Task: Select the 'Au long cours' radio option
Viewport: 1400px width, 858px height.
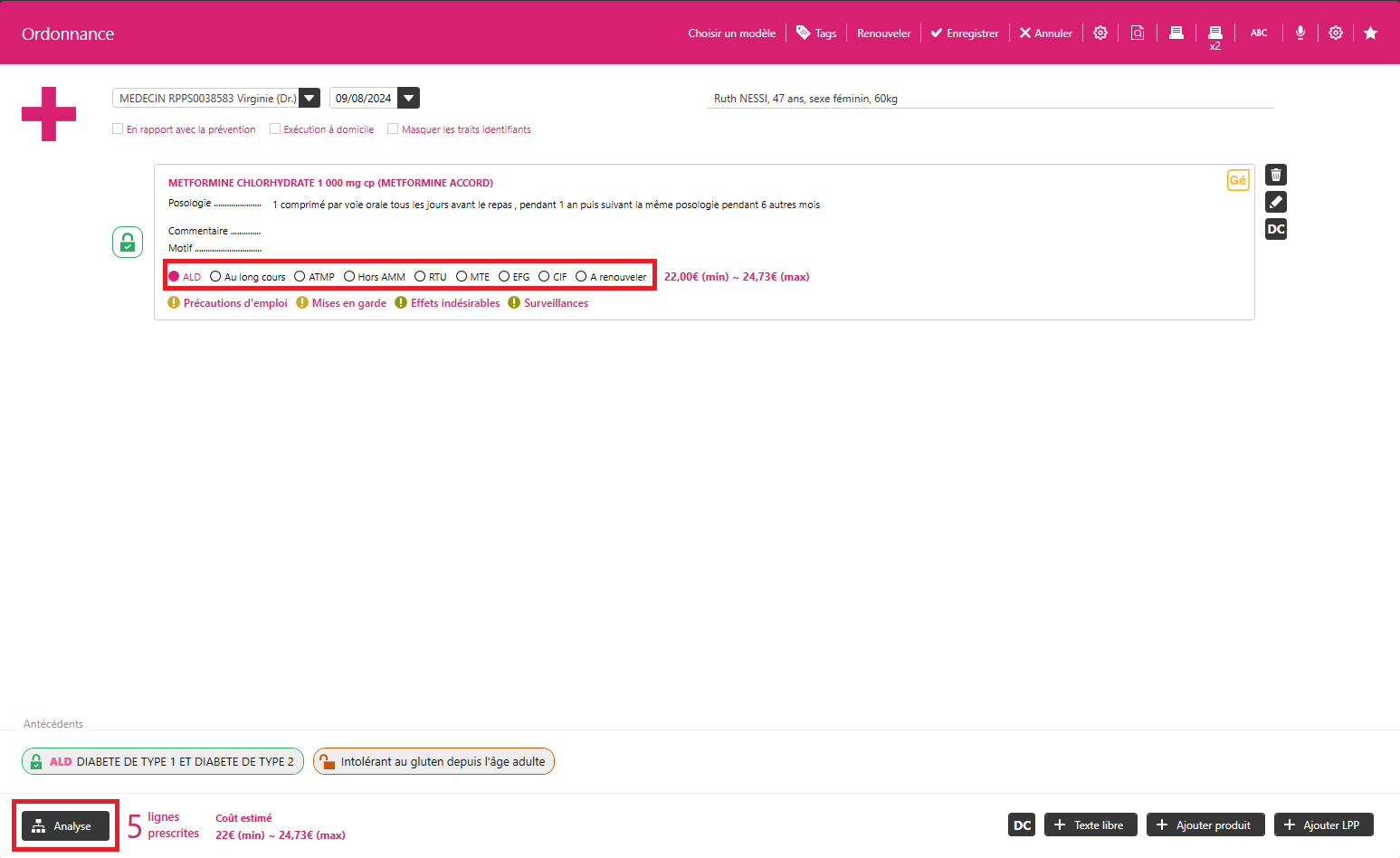Action: tap(215, 277)
